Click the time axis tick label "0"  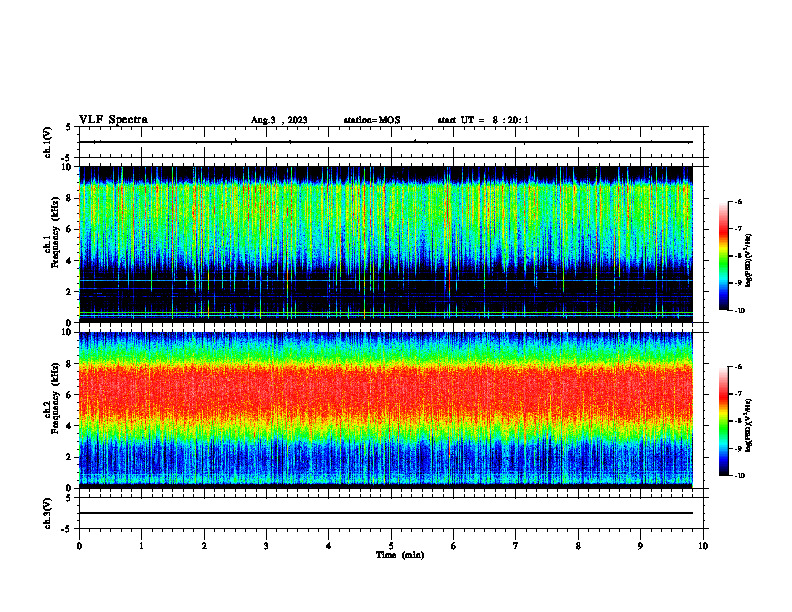coord(79,546)
